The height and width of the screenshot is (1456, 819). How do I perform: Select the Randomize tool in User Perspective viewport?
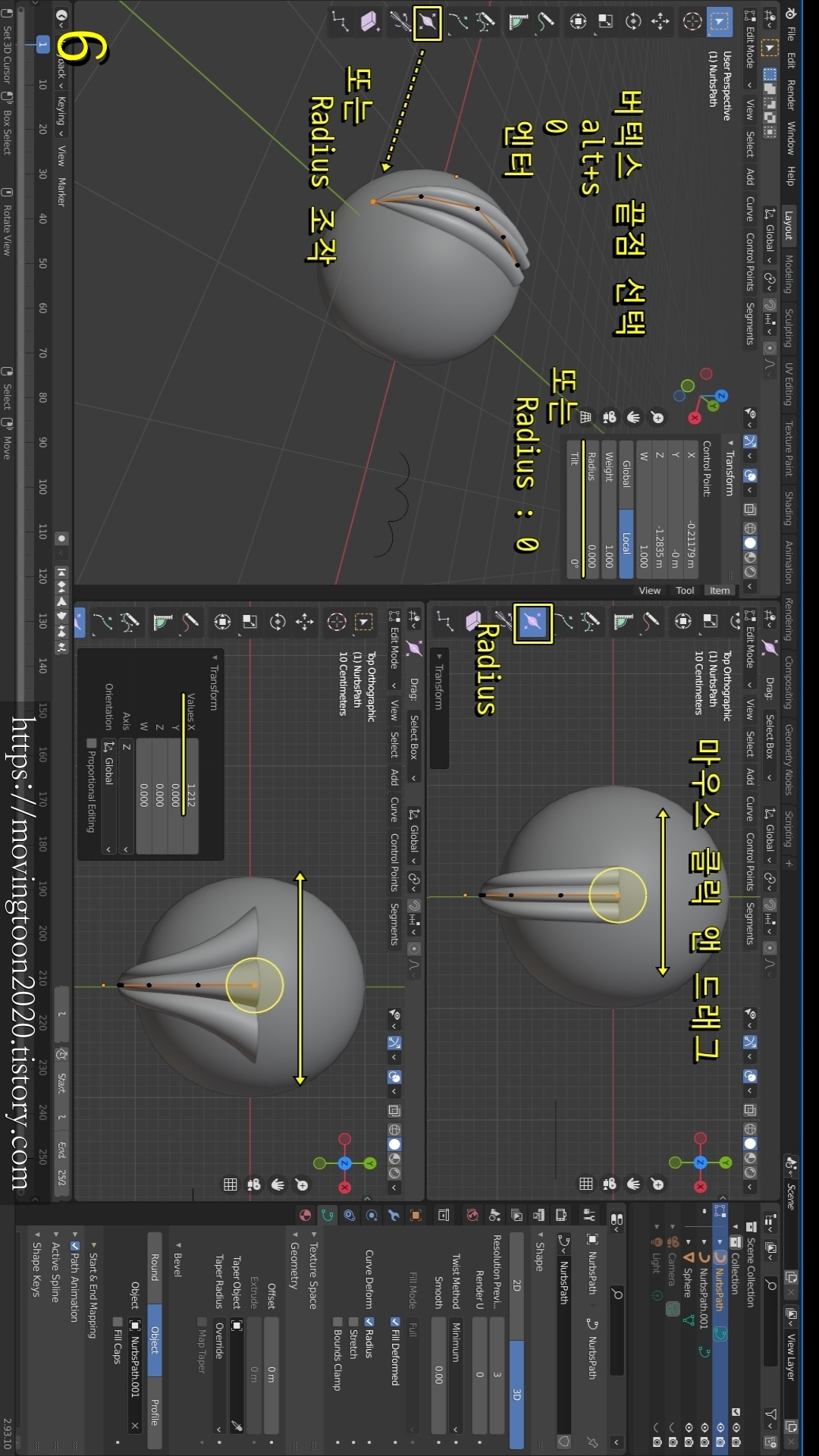point(340,22)
